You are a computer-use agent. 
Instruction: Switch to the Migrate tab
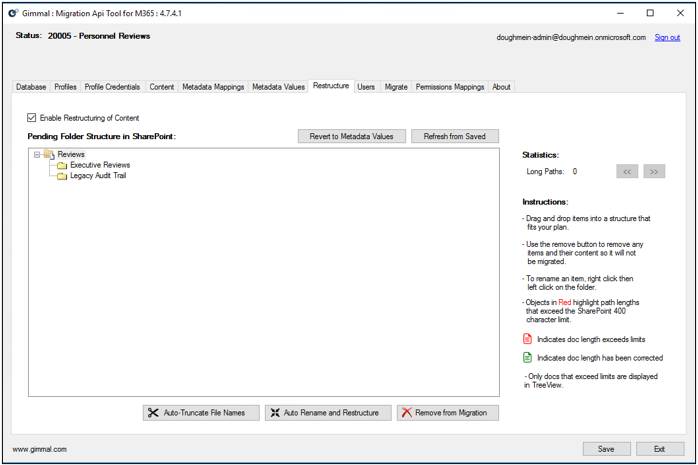tap(395, 87)
